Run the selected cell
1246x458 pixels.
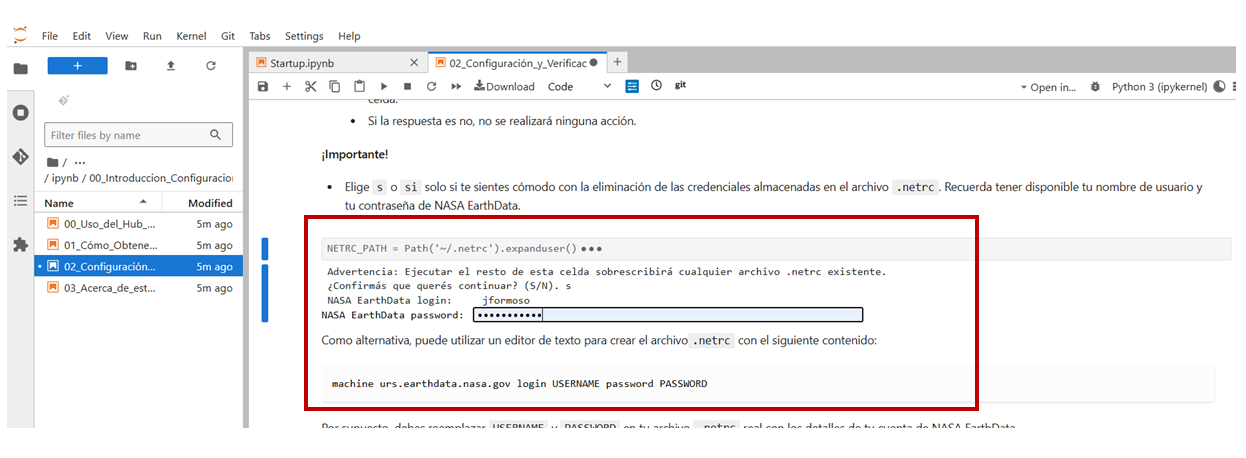[x=384, y=87]
